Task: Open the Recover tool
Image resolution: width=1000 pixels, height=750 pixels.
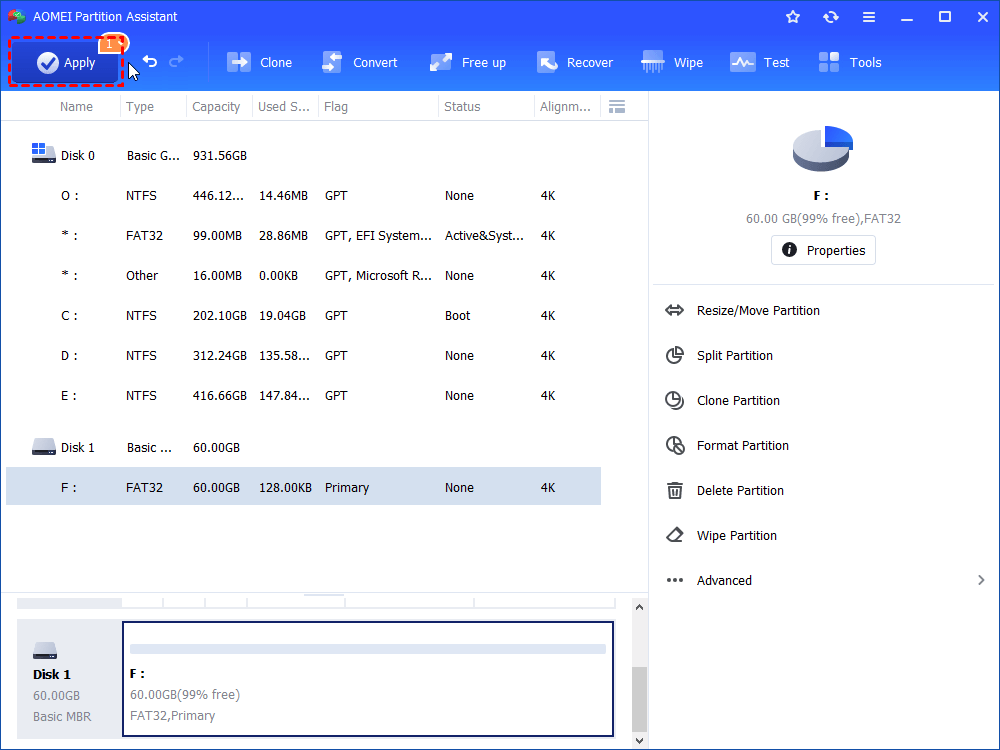Action: pos(575,63)
